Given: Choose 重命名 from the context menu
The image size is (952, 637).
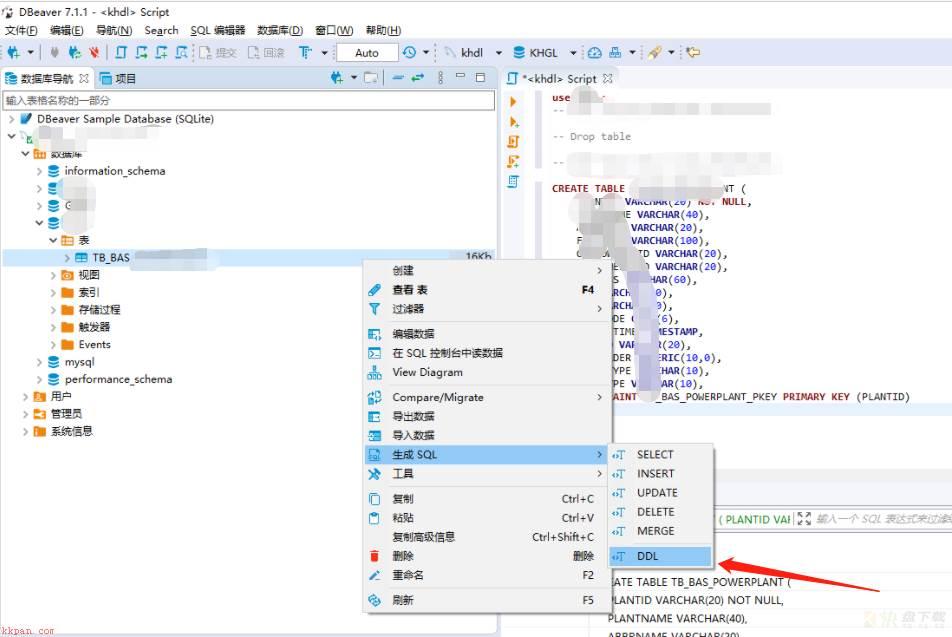Looking at the screenshot, I should pos(486,575).
